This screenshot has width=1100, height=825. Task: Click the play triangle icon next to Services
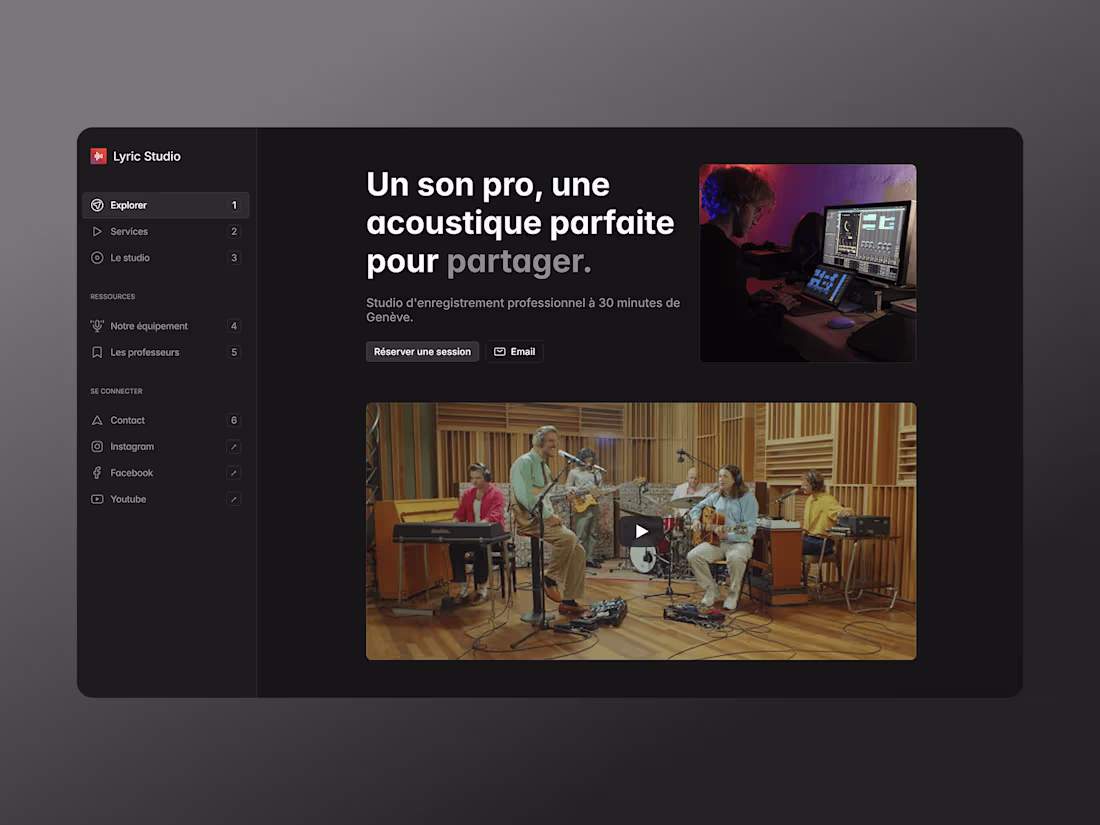[97, 231]
